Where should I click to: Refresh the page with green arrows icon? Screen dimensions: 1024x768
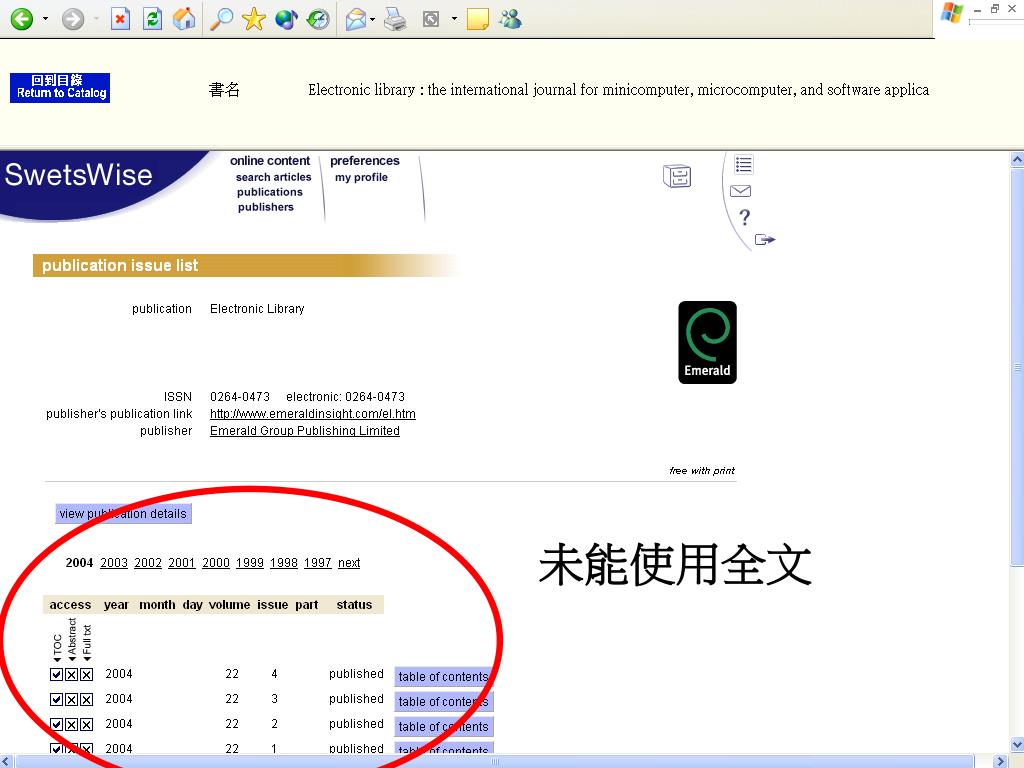152,19
